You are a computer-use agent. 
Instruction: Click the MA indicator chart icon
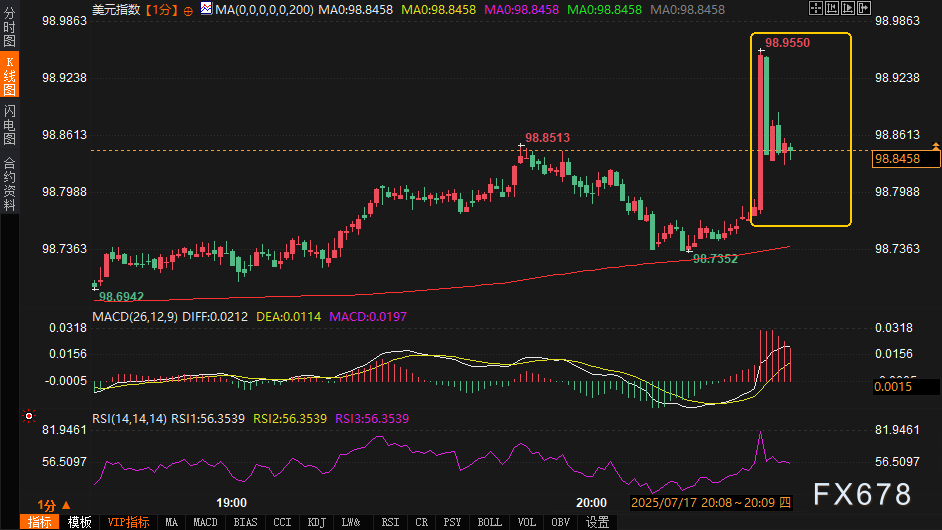206,9
